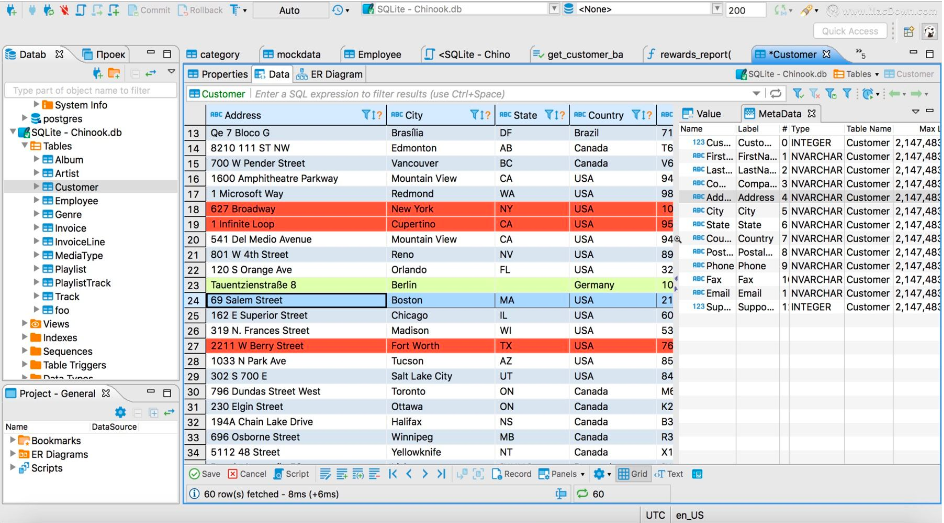Click the UTC timezone in status bar
The height and width of the screenshot is (523, 944).
pos(655,515)
